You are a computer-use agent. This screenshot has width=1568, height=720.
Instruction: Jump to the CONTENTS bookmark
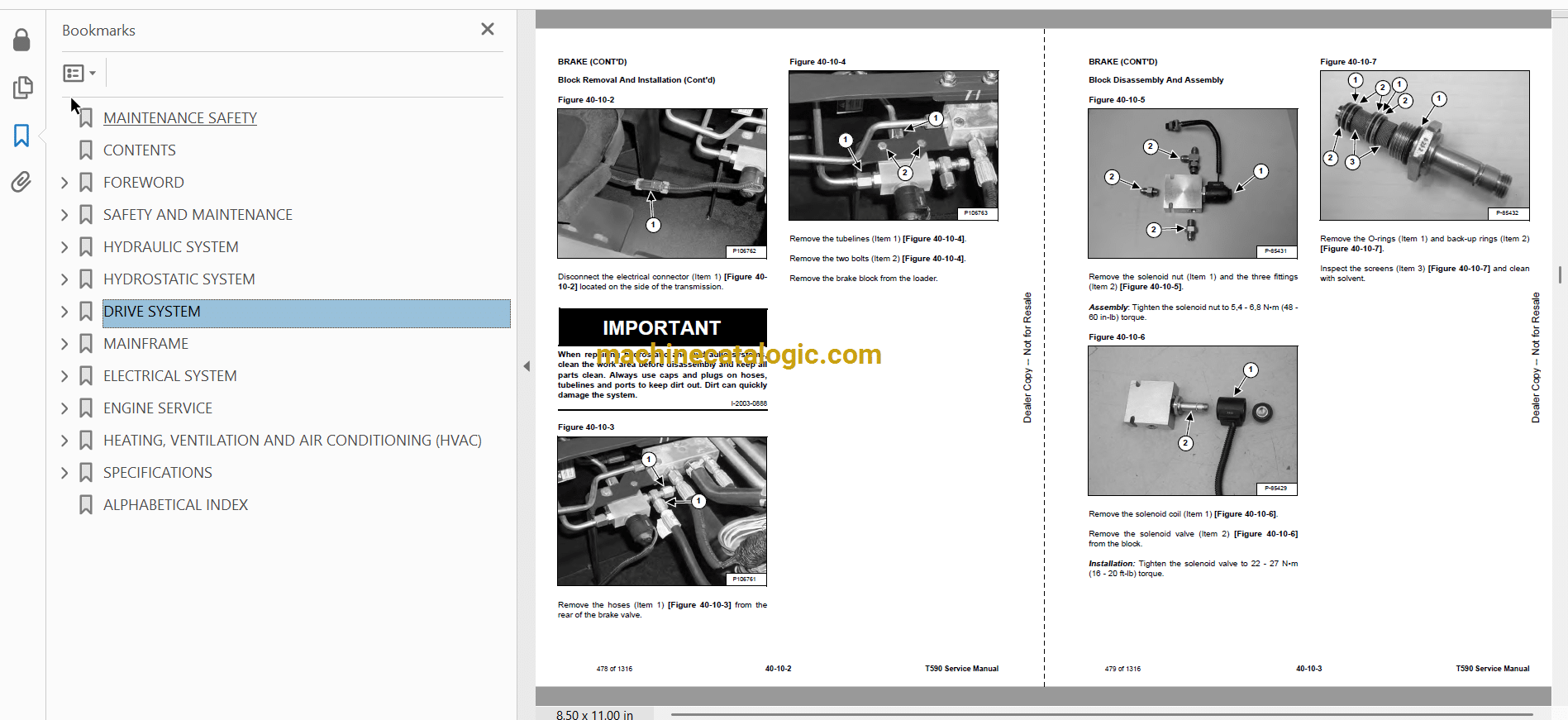pos(140,150)
